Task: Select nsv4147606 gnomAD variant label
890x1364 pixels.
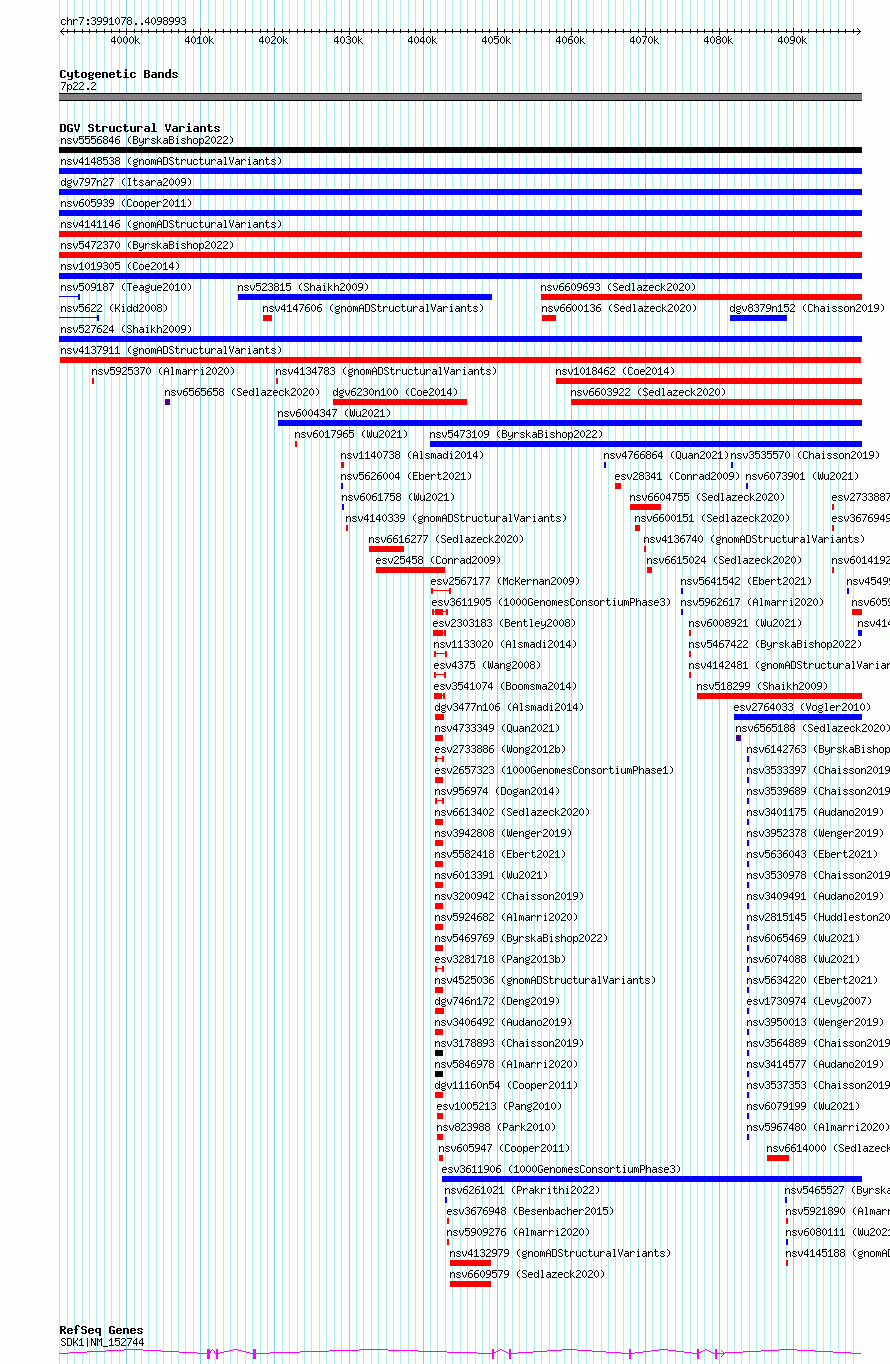Action: (x=374, y=309)
